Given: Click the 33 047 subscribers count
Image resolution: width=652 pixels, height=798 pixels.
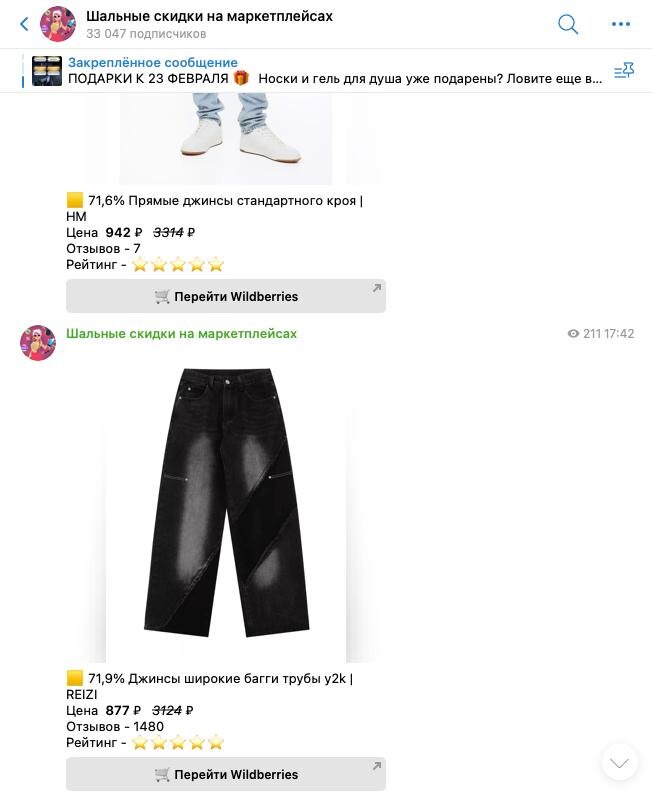Looking at the screenshot, I should tap(146, 34).
